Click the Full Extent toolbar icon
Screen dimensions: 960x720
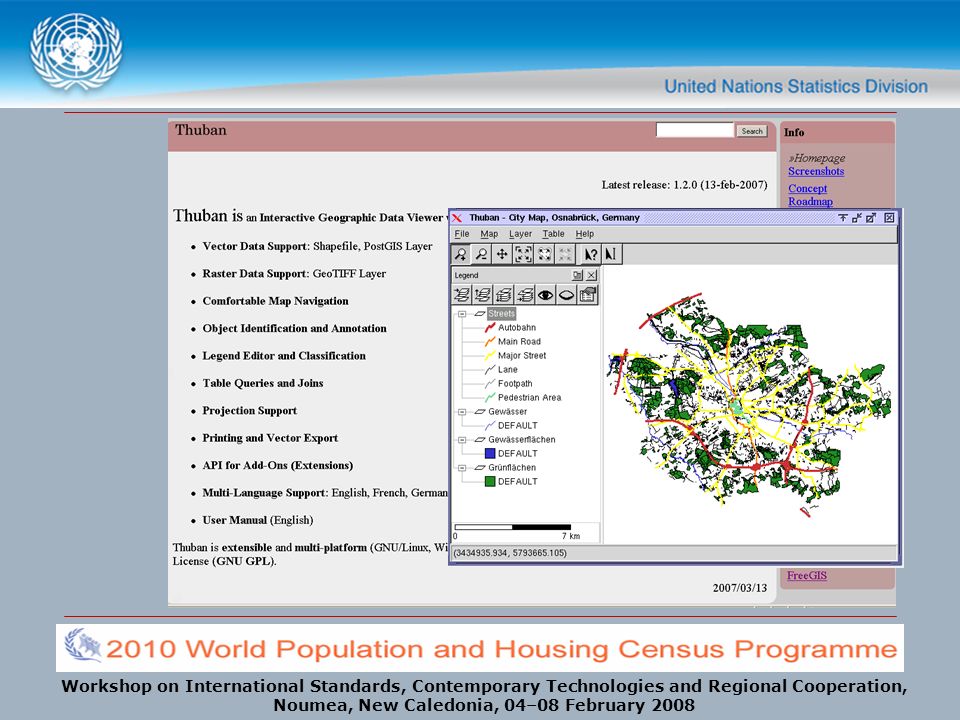pyautogui.click(x=523, y=254)
